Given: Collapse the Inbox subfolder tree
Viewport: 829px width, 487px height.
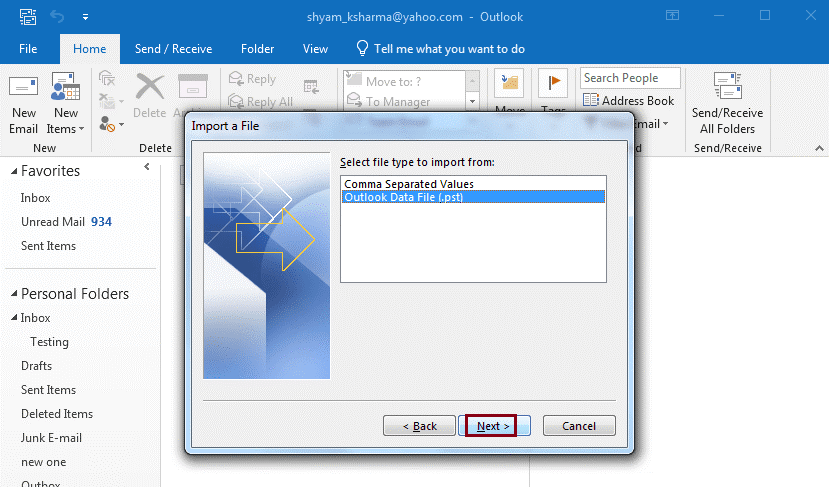Looking at the screenshot, I should coord(14,317).
